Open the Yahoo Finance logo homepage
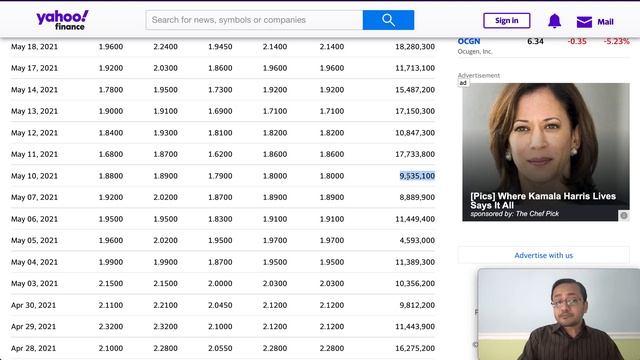The height and width of the screenshot is (360, 640). coord(62,20)
